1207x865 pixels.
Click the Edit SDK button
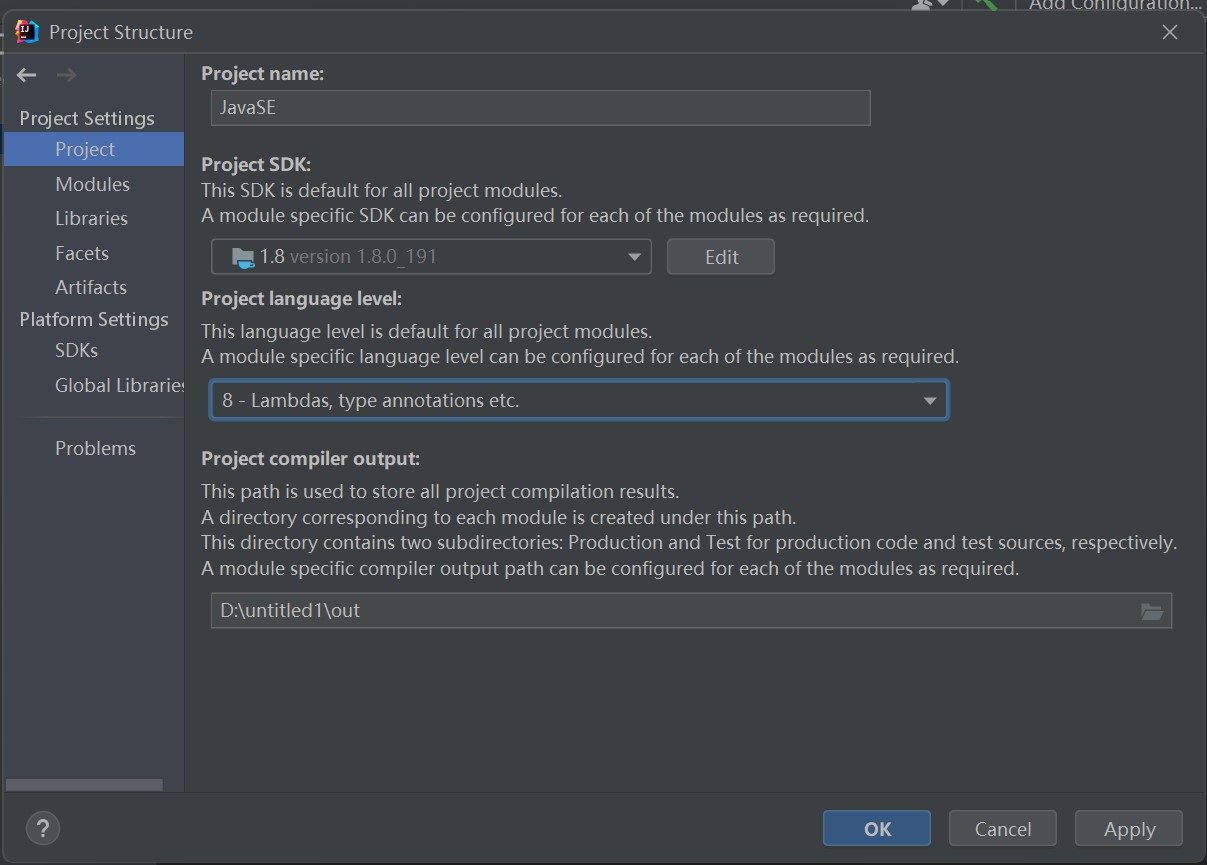721,256
